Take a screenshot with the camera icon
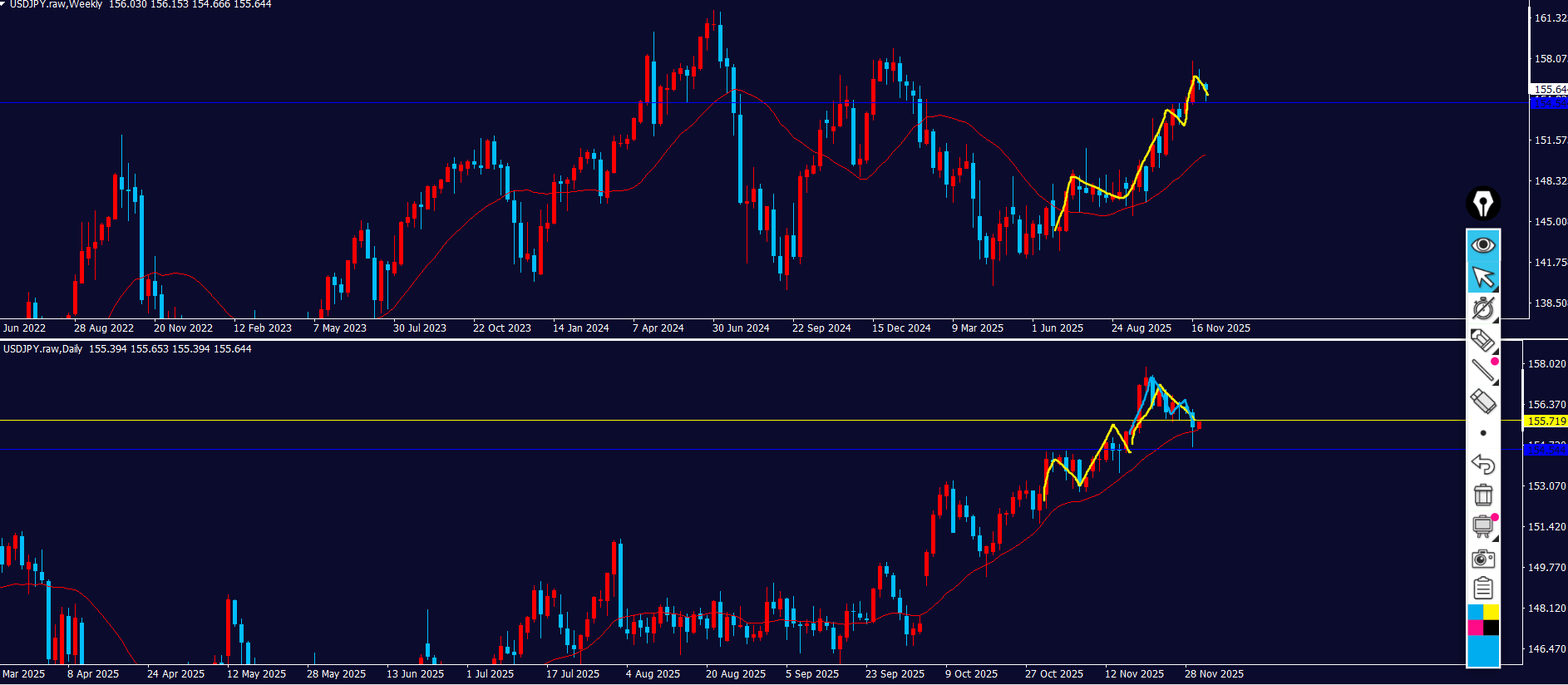This screenshot has width=1568, height=685. [x=1482, y=558]
